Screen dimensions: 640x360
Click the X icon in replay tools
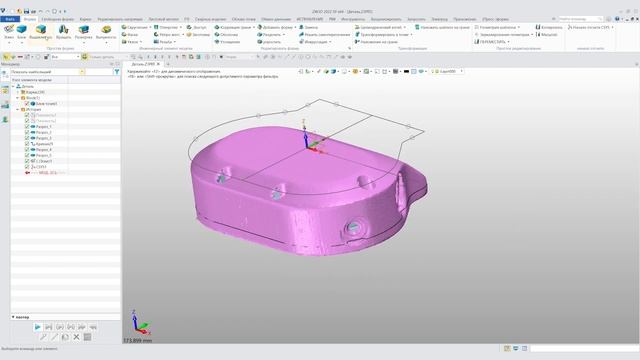(x=76, y=337)
